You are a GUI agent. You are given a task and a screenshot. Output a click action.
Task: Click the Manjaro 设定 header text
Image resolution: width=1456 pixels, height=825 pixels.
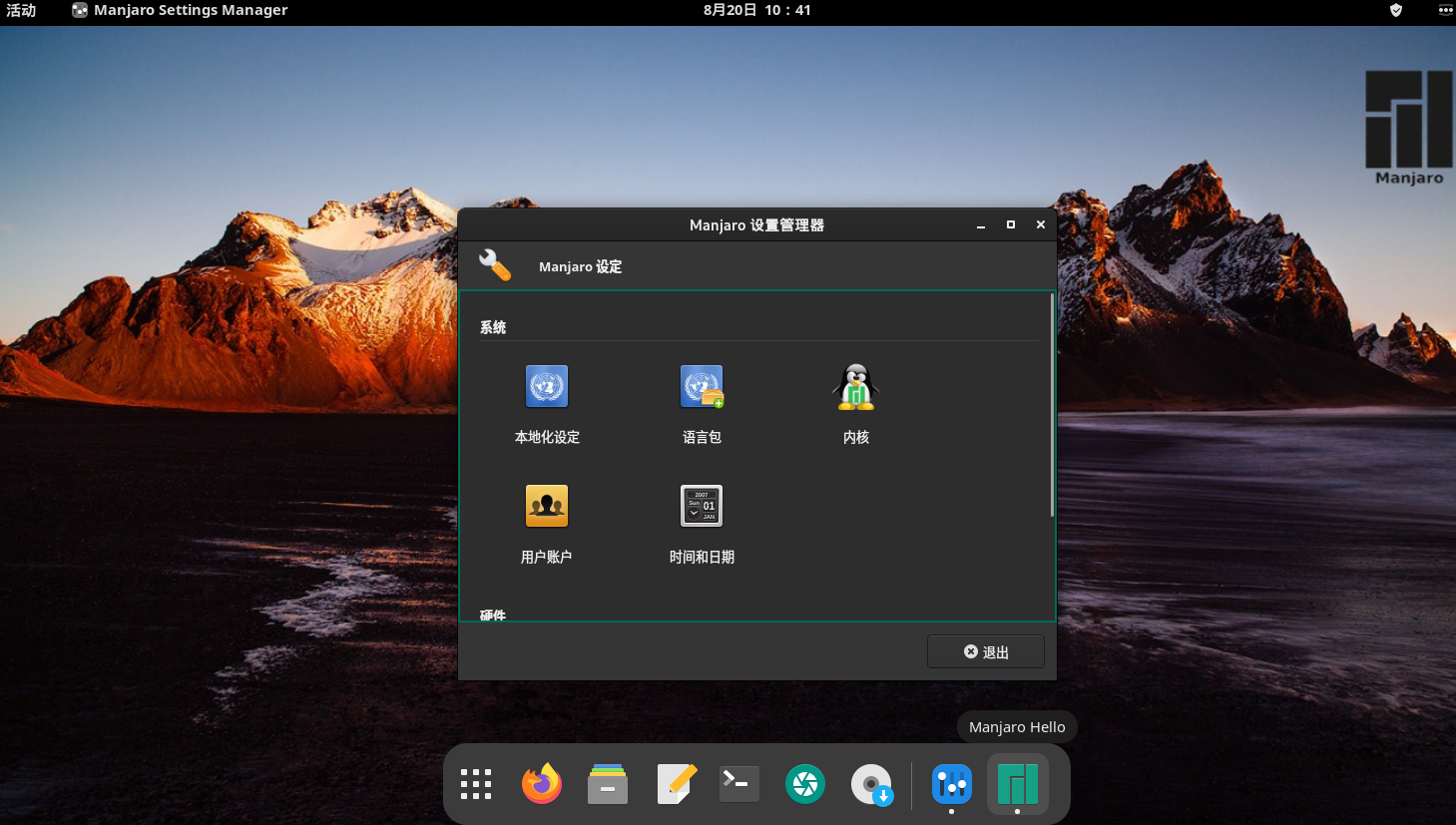(x=580, y=266)
